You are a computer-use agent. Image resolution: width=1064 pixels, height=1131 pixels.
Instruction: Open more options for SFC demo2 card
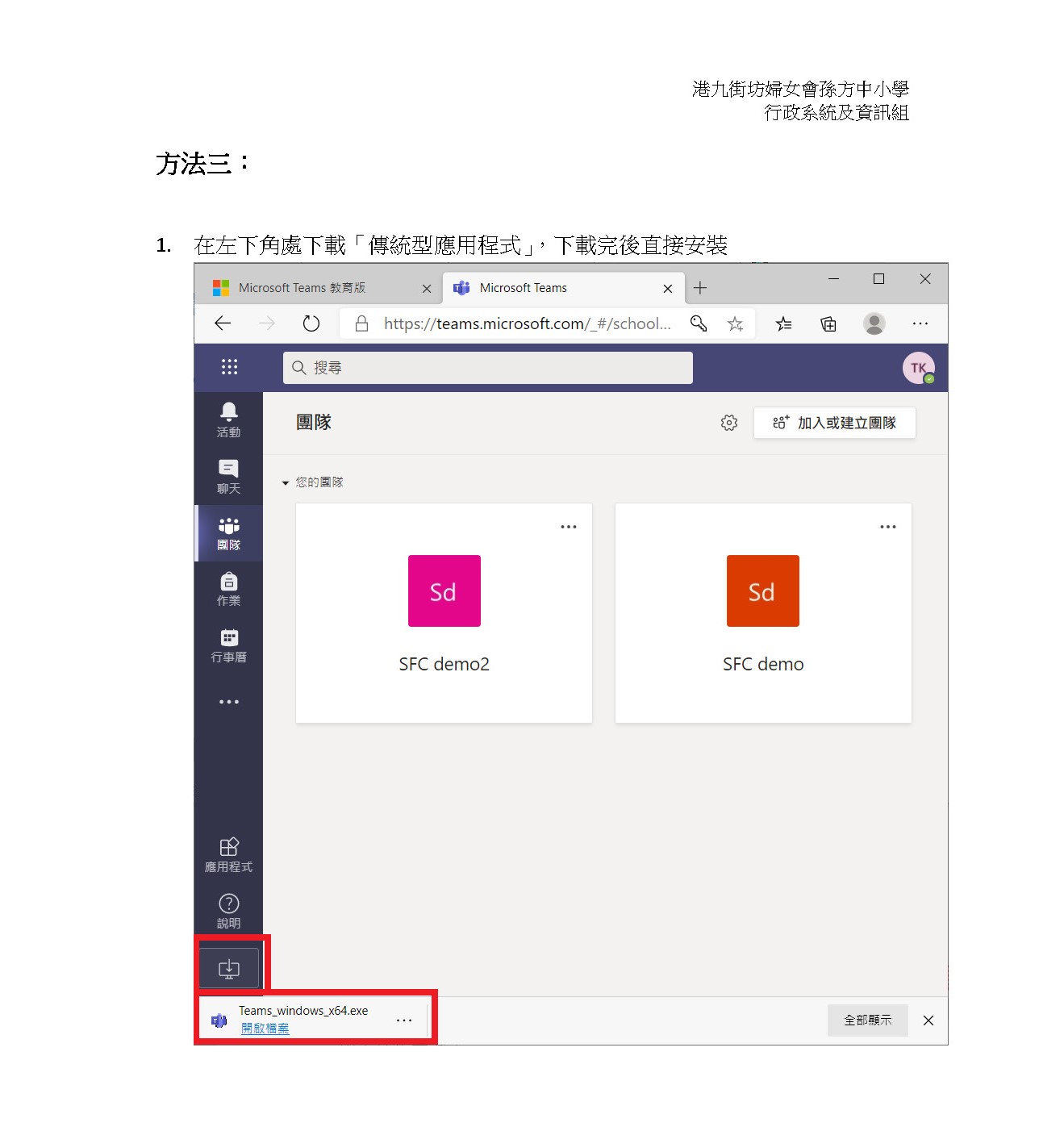pos(569,527)
